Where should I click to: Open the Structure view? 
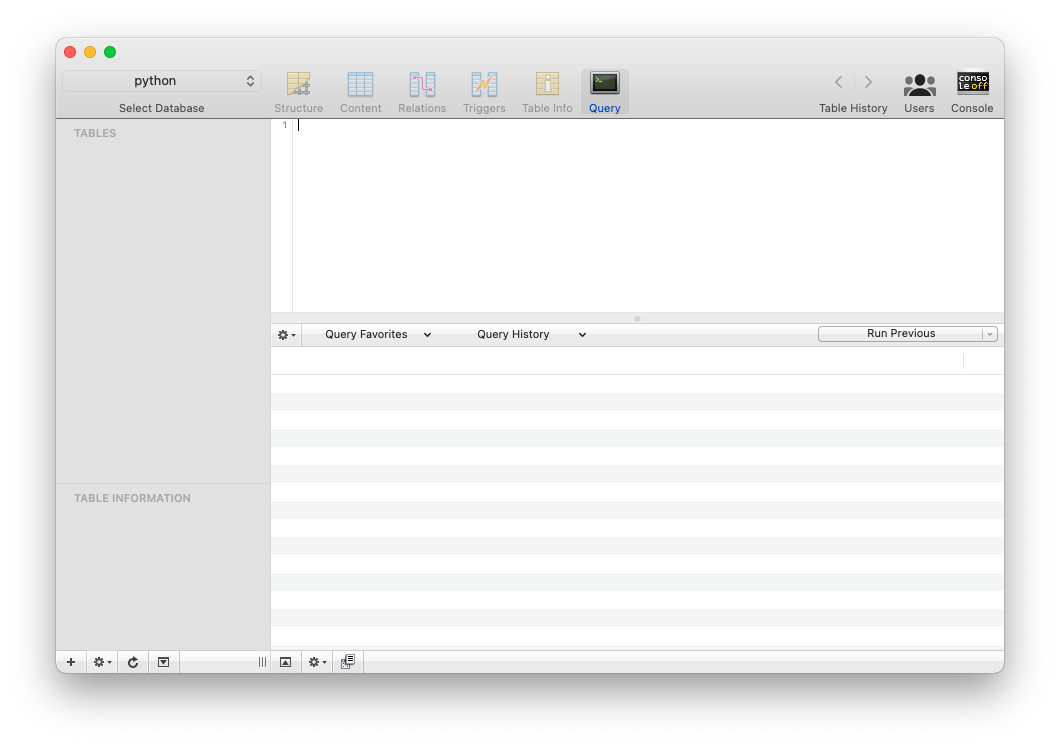pyautogui.click(x=298, y=92)
